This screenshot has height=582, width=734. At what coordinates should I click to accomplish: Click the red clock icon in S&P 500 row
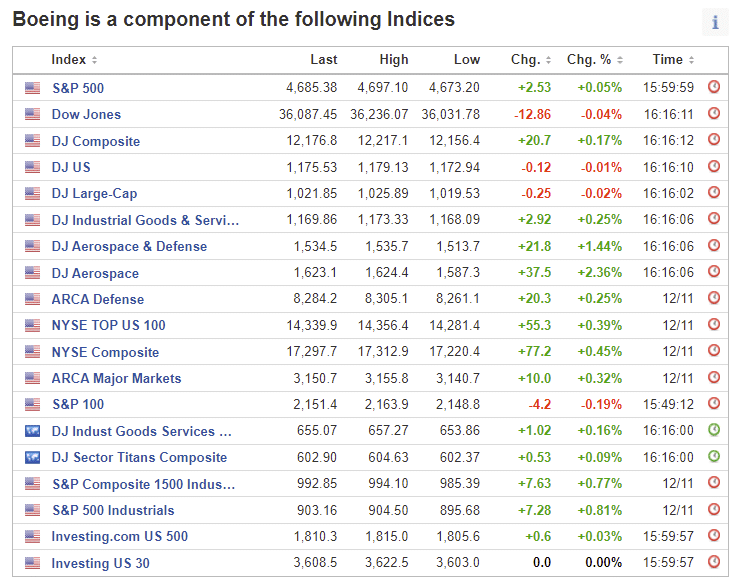pyautogui.click(x=714, y=87)
